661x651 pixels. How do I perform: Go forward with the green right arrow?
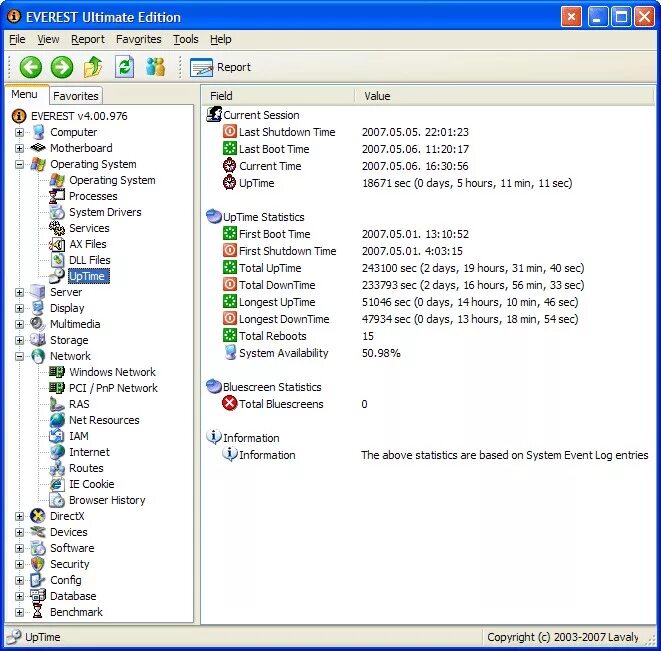[x=62, y=67]
